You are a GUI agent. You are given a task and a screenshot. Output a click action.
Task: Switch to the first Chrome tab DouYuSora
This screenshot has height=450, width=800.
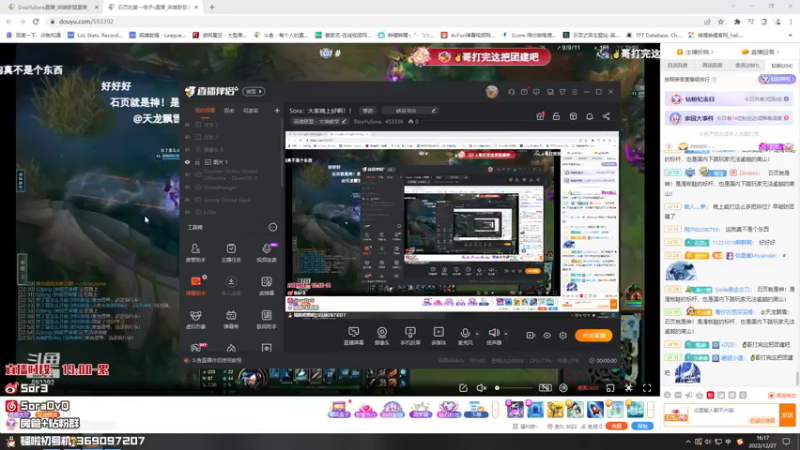52,7
